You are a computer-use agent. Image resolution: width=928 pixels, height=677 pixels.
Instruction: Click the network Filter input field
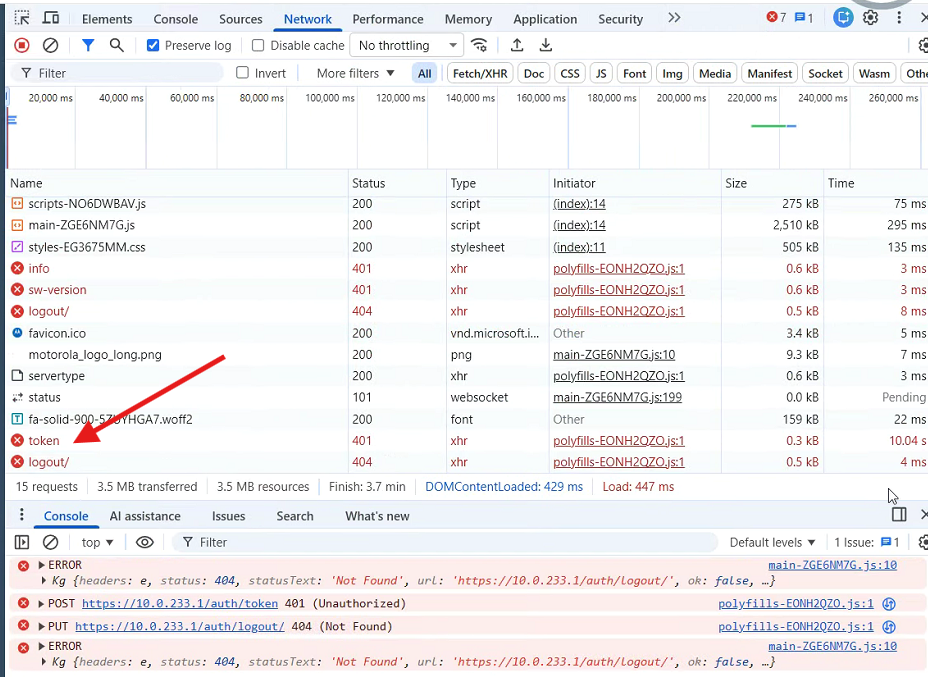[x=117, y=73]
